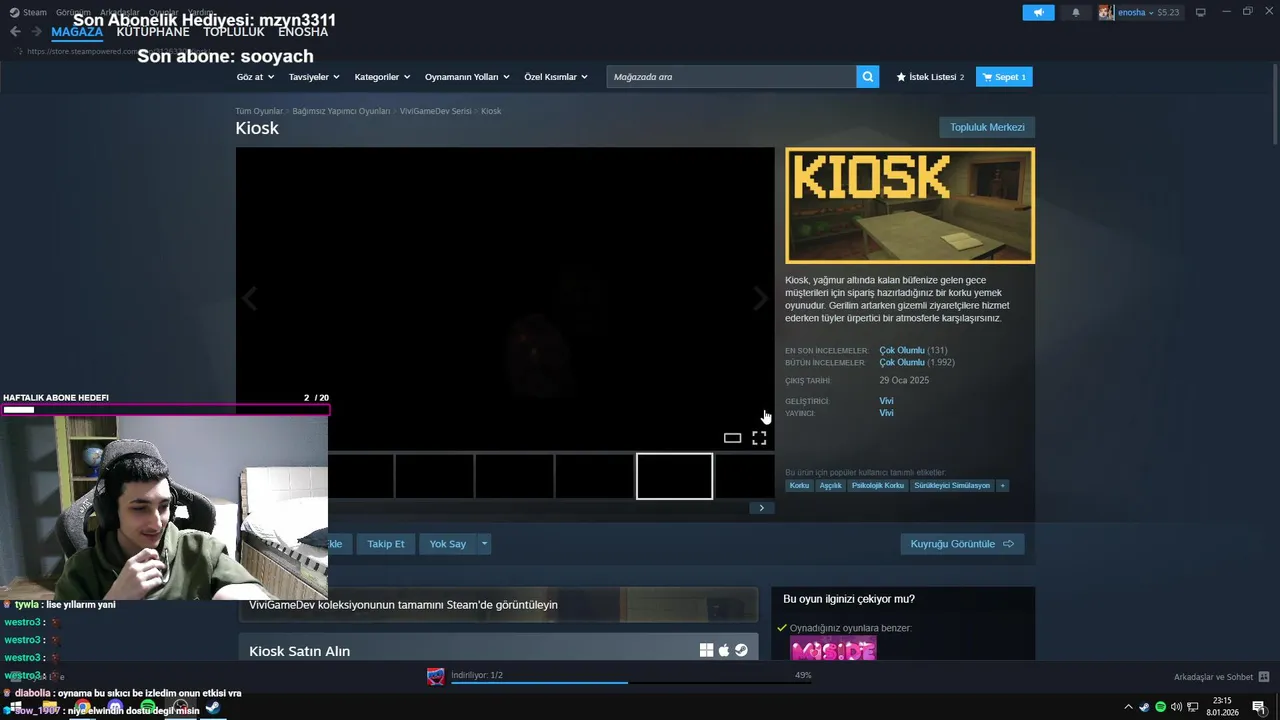The height and width of the screenshot is (720, 1280).
Task: Open Big Picture mode monitor icon
Action: [1200, 12]
